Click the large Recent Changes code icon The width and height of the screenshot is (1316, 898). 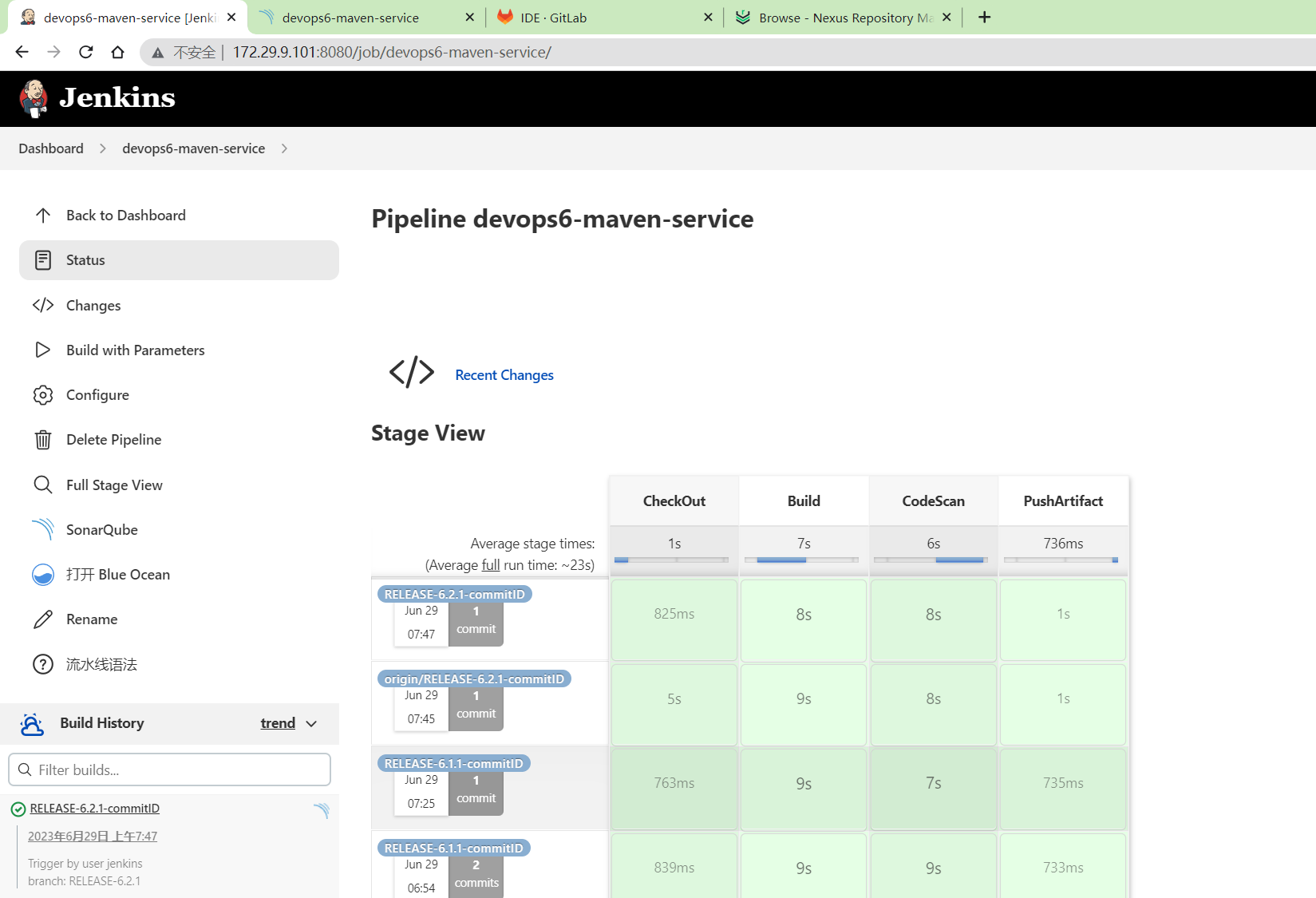tap(412, 373)
